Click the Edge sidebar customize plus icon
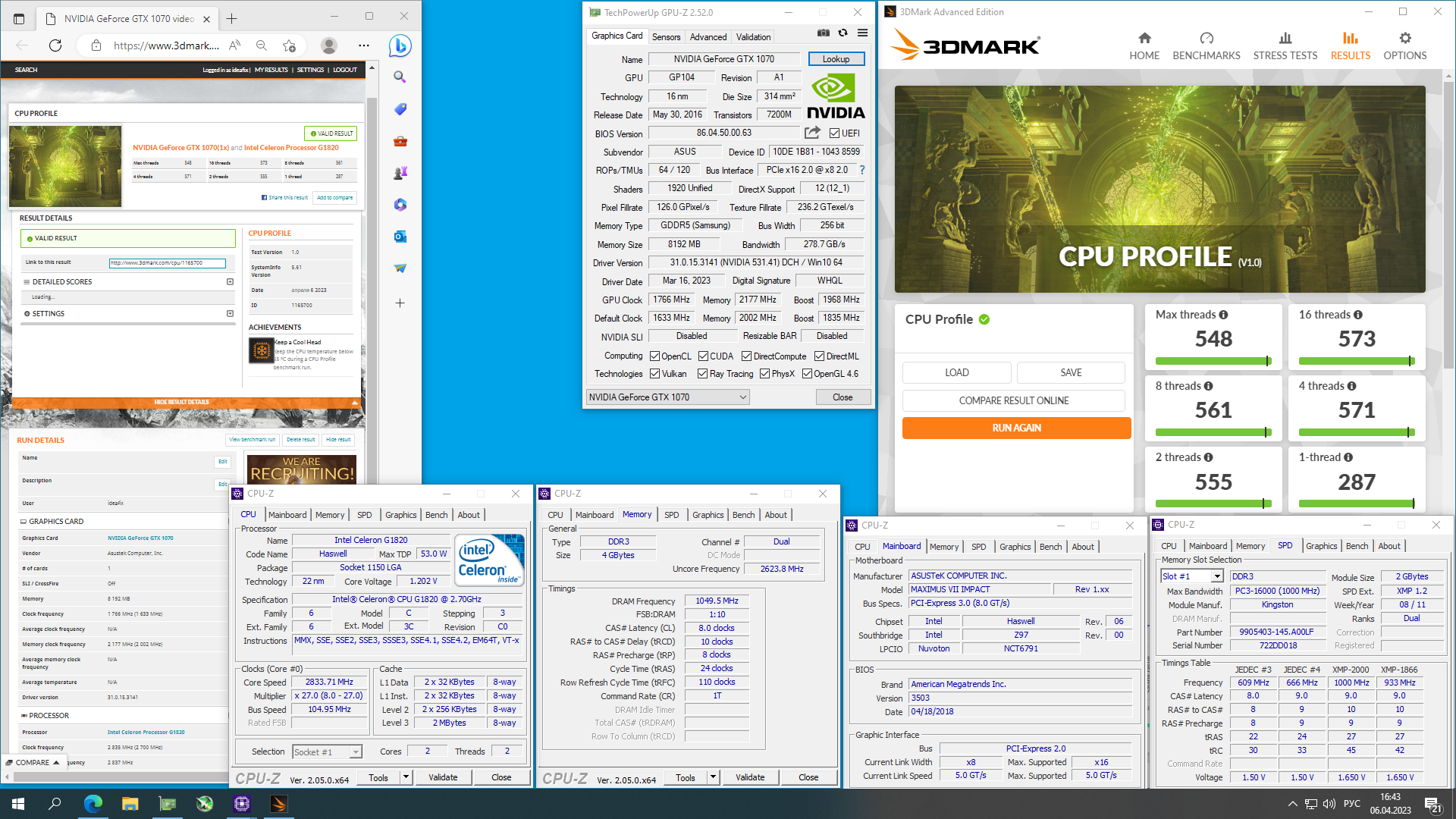Image resolution: width=1456 pixels, height=819 pixels. pos(400,303)
